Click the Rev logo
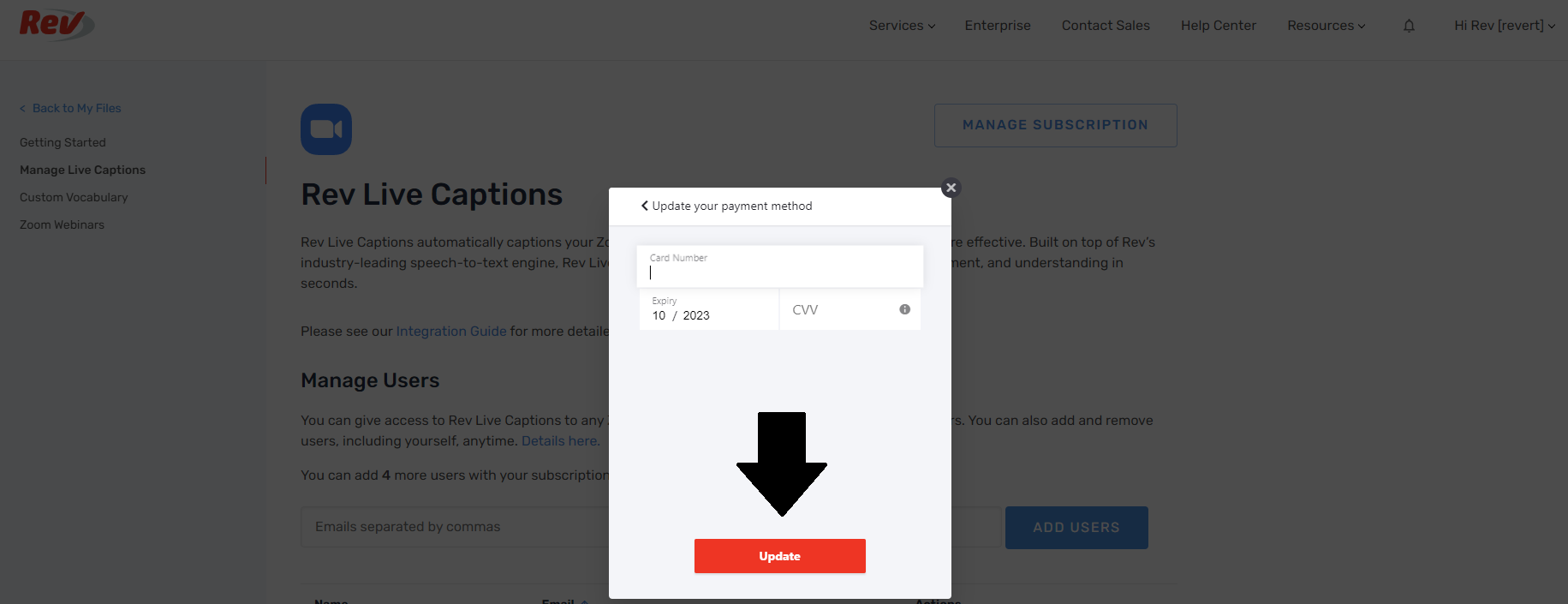 tap(57, 24)
